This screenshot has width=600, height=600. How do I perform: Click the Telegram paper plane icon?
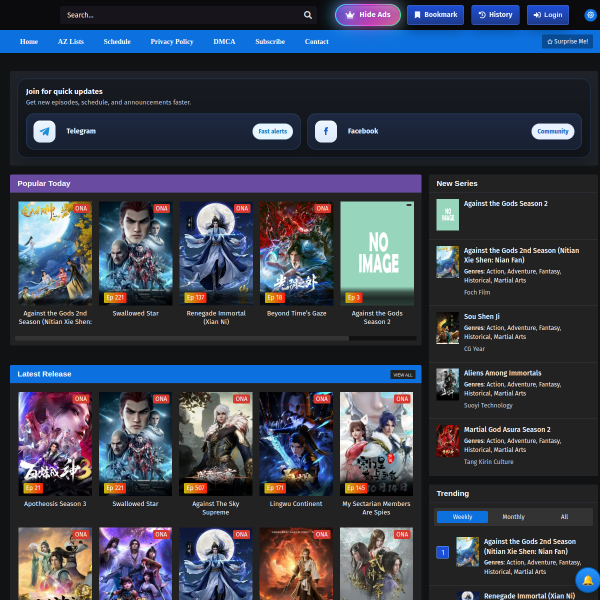[x=44, y=131]
